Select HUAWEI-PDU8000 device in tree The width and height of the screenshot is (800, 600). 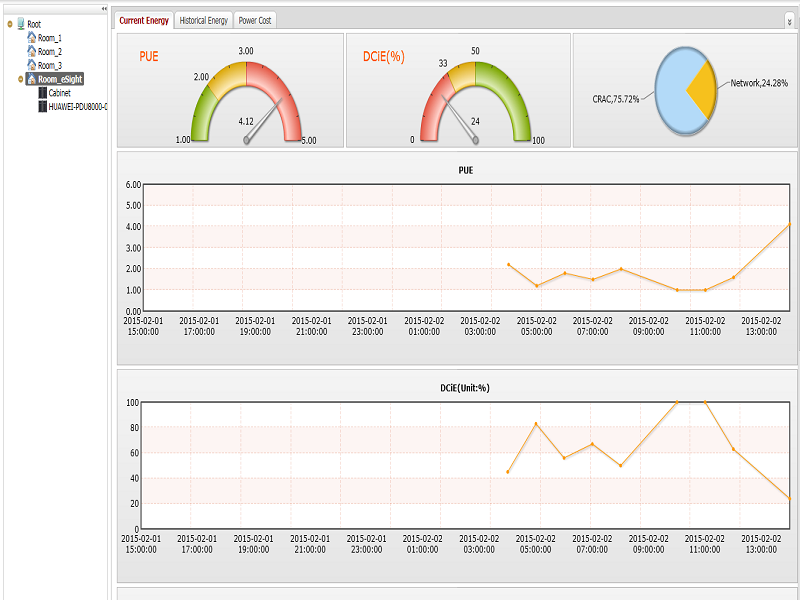pos(78,107)
